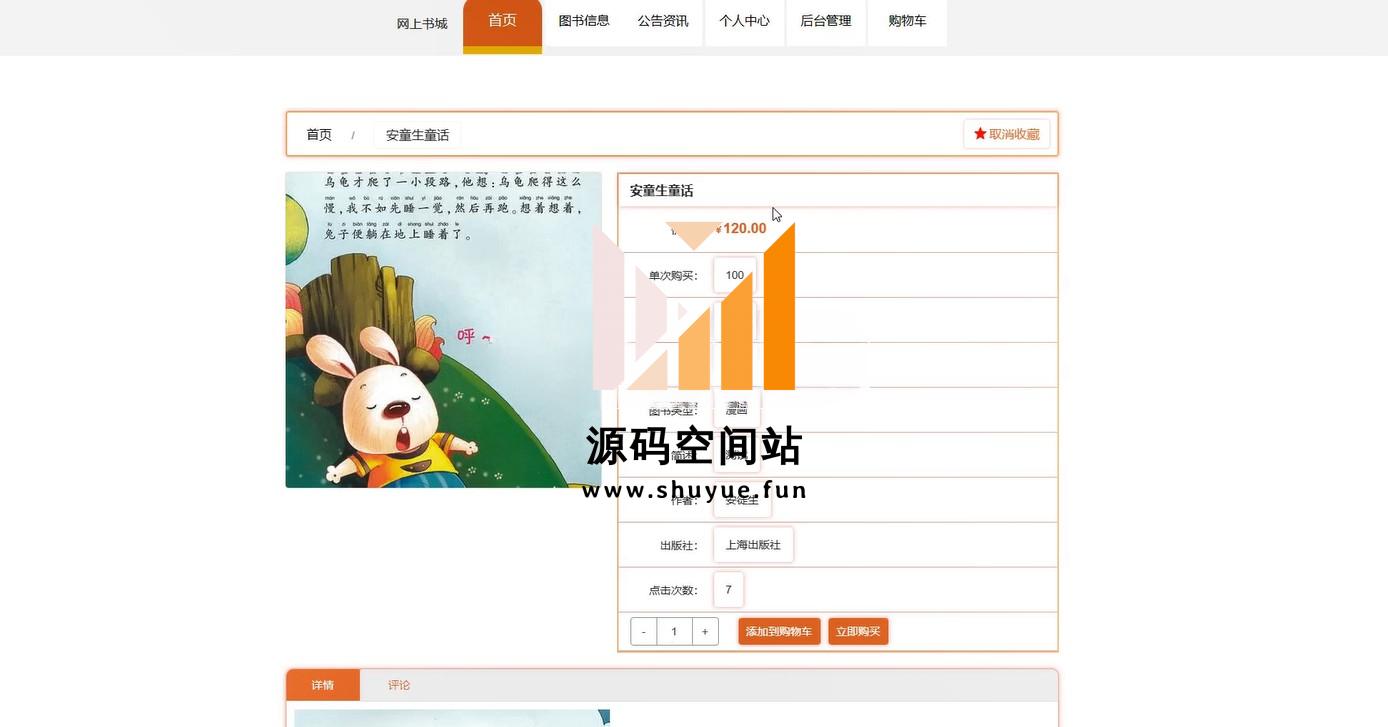Open the 购物车 page in navigation
The width and height of the screenshot is (1388, 727).
[x=907, y=21]
